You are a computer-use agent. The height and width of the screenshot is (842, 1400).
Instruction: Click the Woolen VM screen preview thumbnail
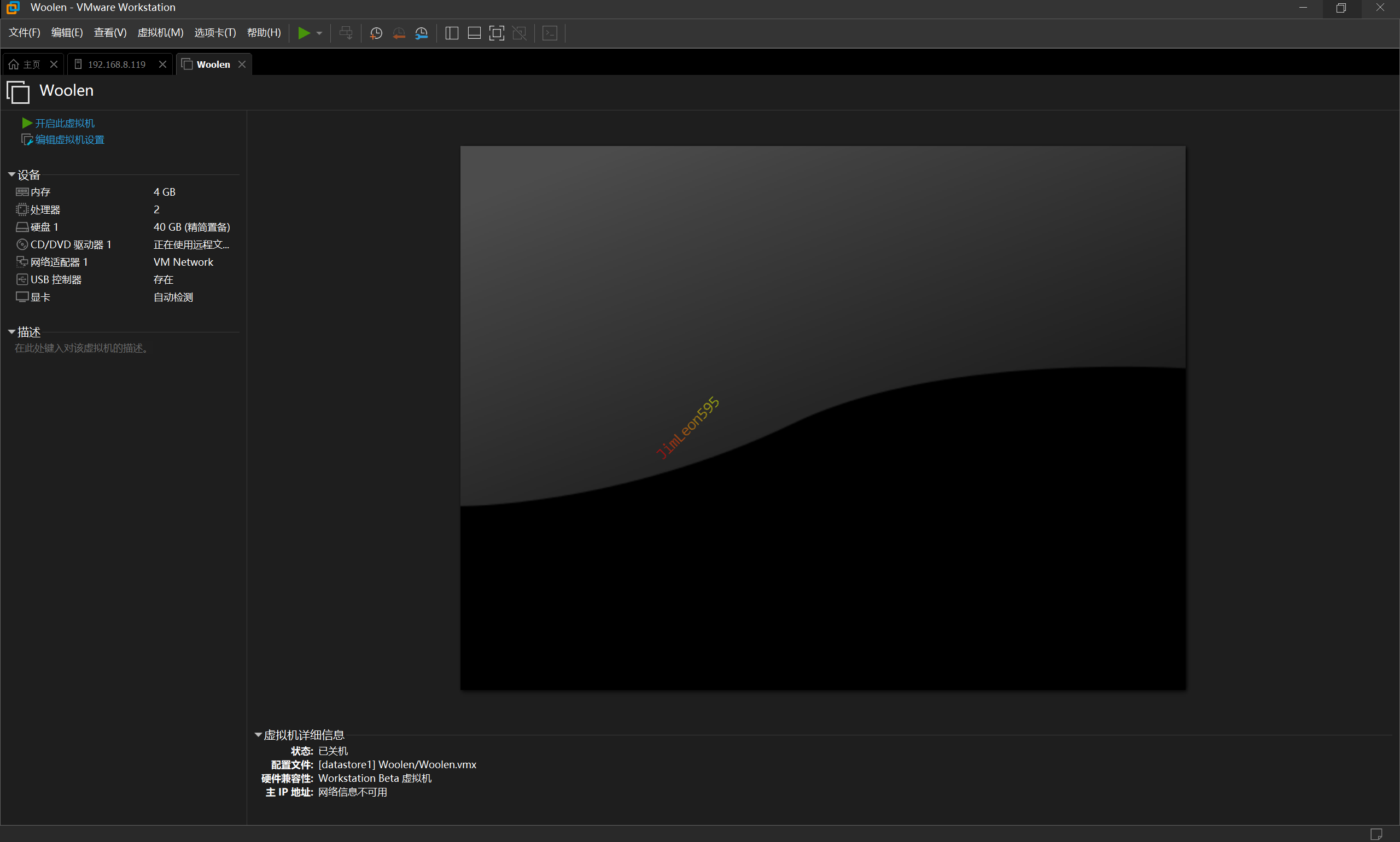[x=822, y=418]
